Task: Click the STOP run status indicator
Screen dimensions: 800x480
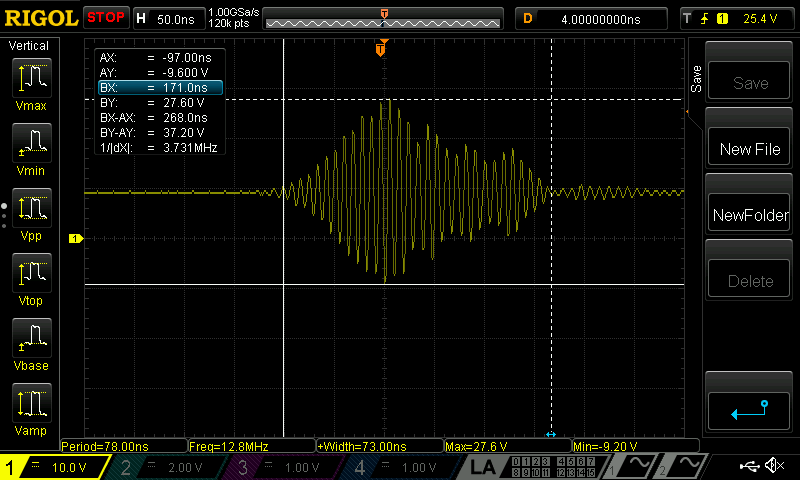Action: 105,17
